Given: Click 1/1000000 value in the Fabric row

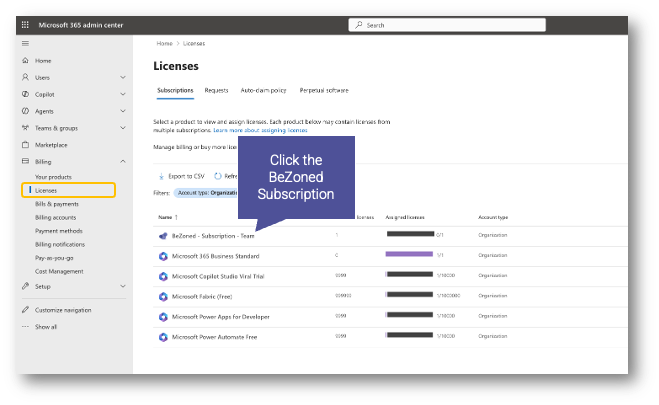Looking at the screenshot, I should tap(448, 296).
